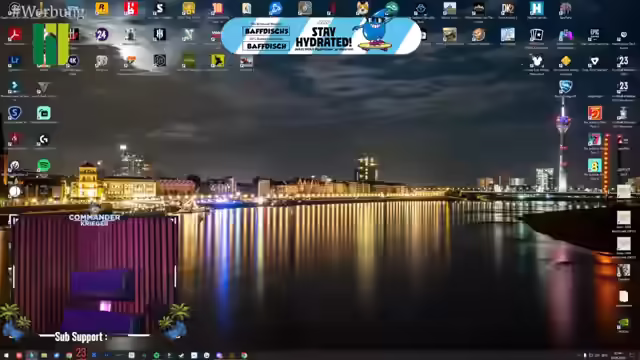640x360 pixels.
Task: Launch the DK2 game desktop shortcut
Action: [x=507, y=8]
